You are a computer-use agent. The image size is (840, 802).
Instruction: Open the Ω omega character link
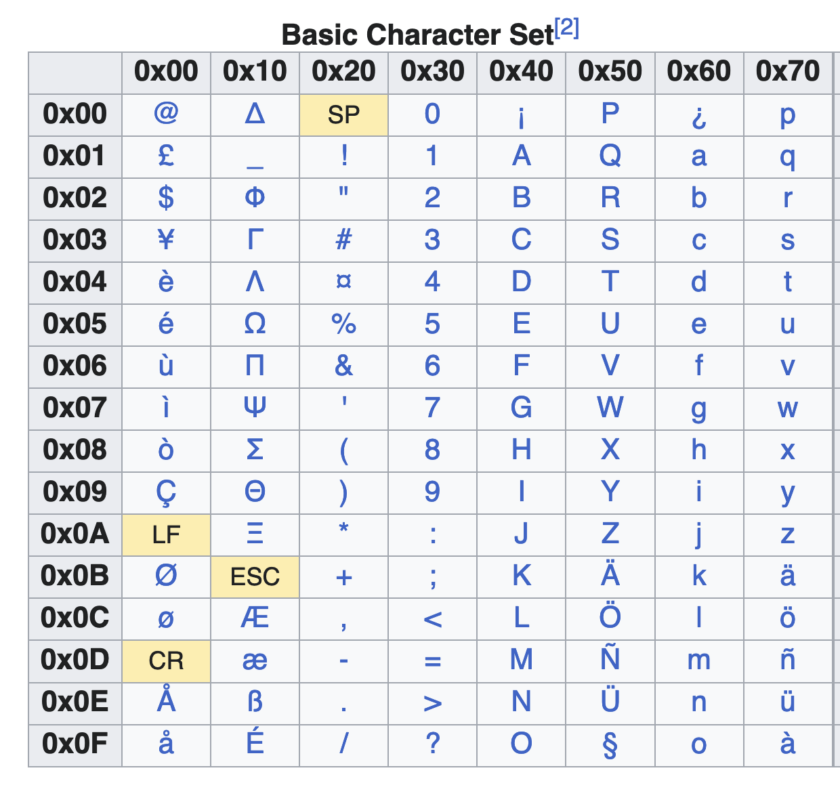[x=255, y=324]
